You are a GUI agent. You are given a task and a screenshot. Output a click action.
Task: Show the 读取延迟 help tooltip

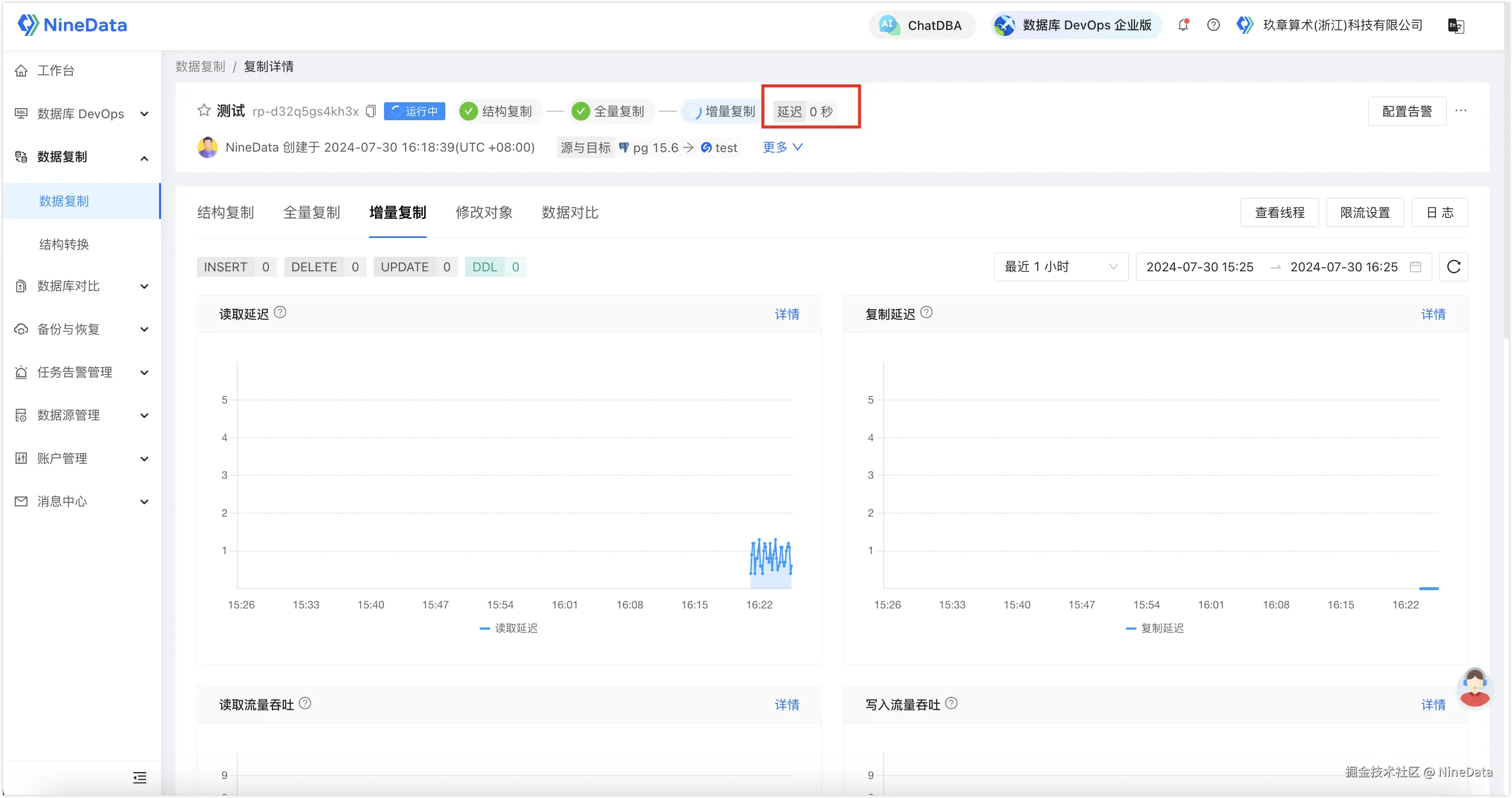tap(281, 312)
